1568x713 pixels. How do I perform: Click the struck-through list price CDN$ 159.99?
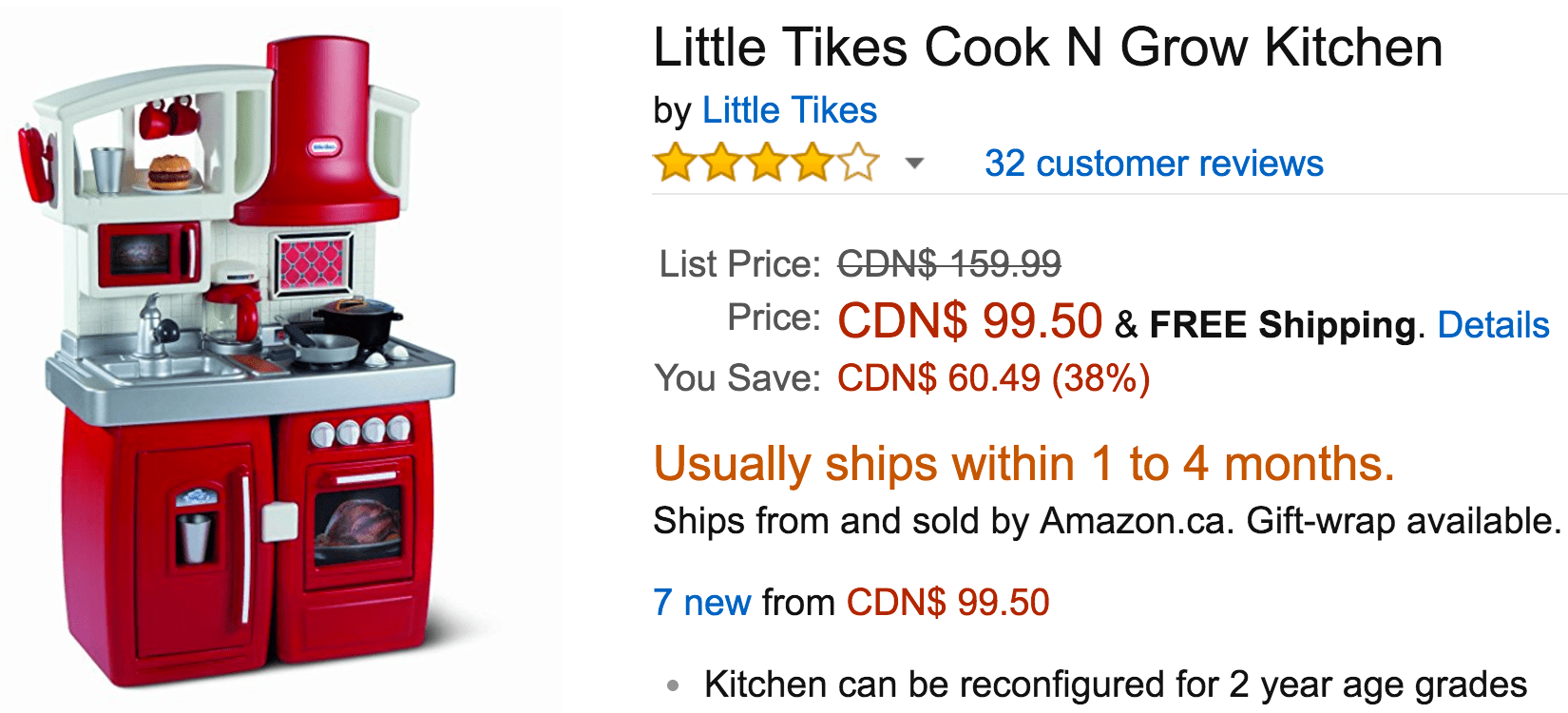948,264
